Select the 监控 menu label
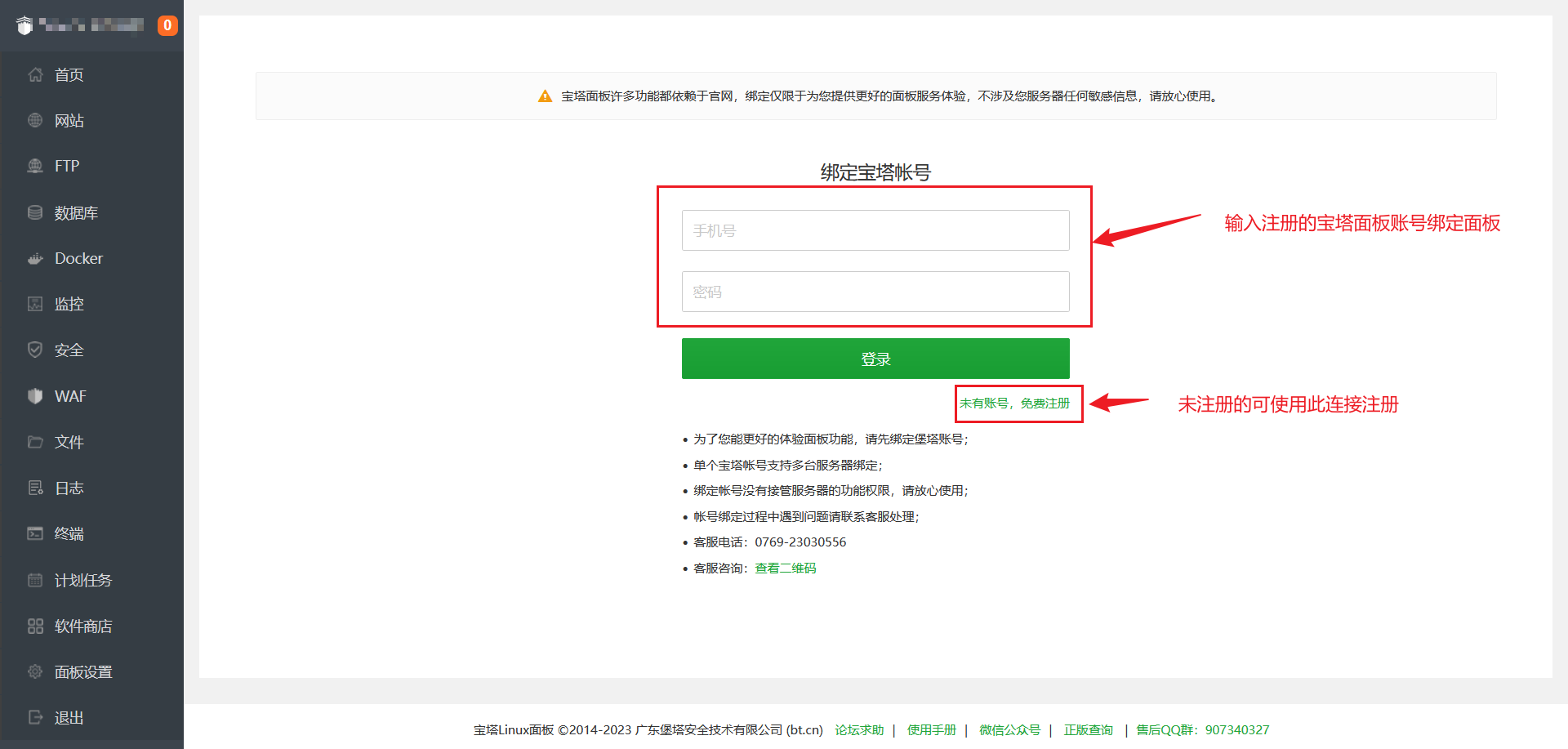The height and width of the screenshot is (749, 1568). point(69,304)
